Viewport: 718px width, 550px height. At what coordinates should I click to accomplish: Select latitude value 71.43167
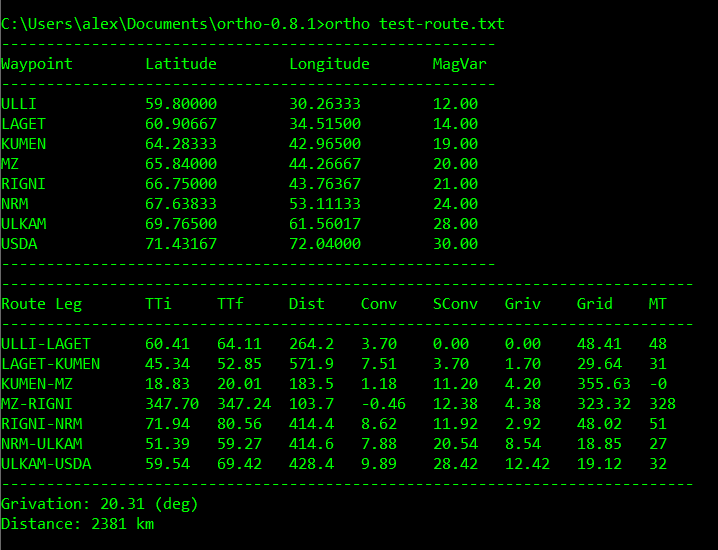181,244
